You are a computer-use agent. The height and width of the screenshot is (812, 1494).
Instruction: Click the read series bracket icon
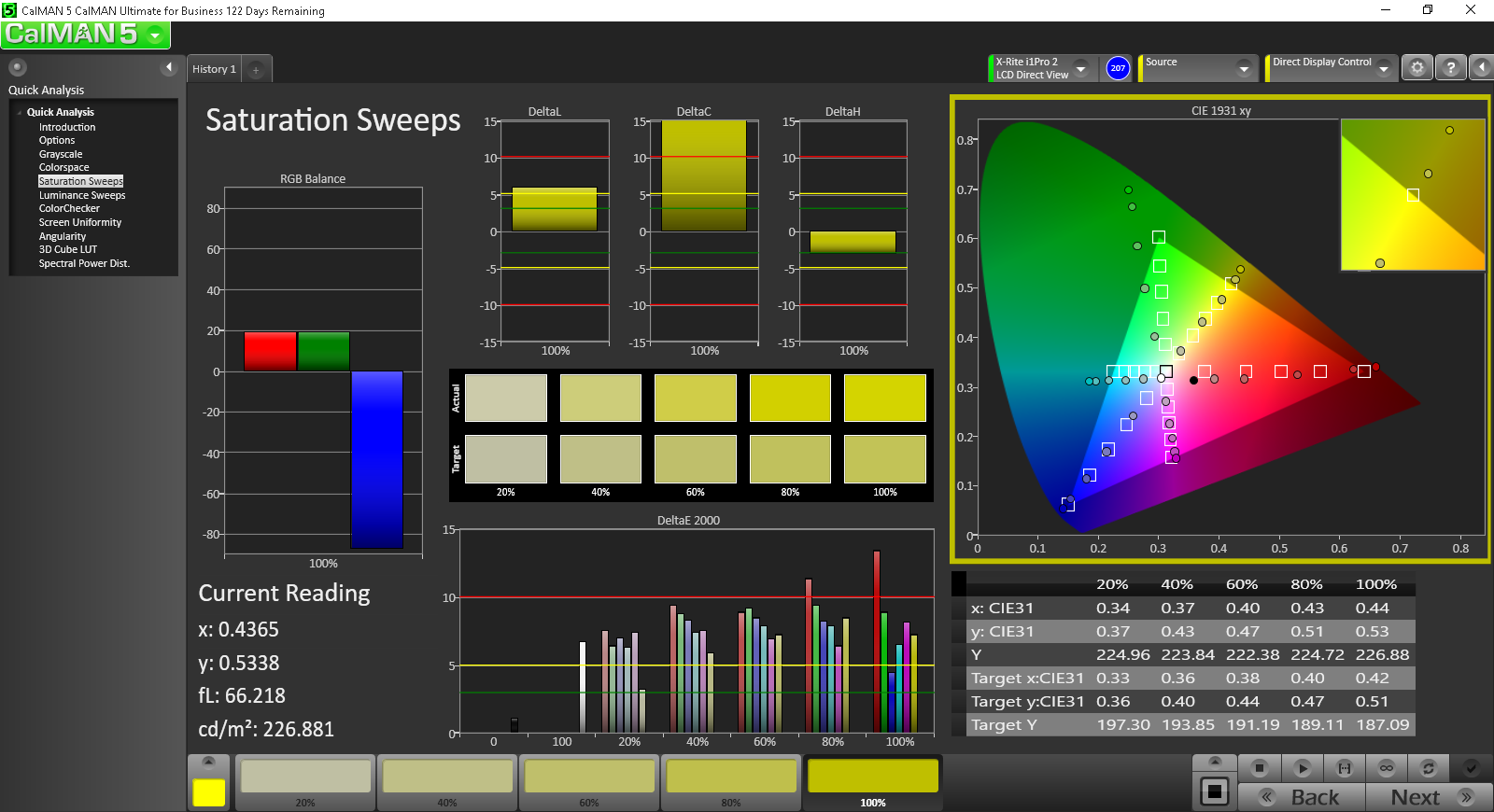tap(1344, 768)
